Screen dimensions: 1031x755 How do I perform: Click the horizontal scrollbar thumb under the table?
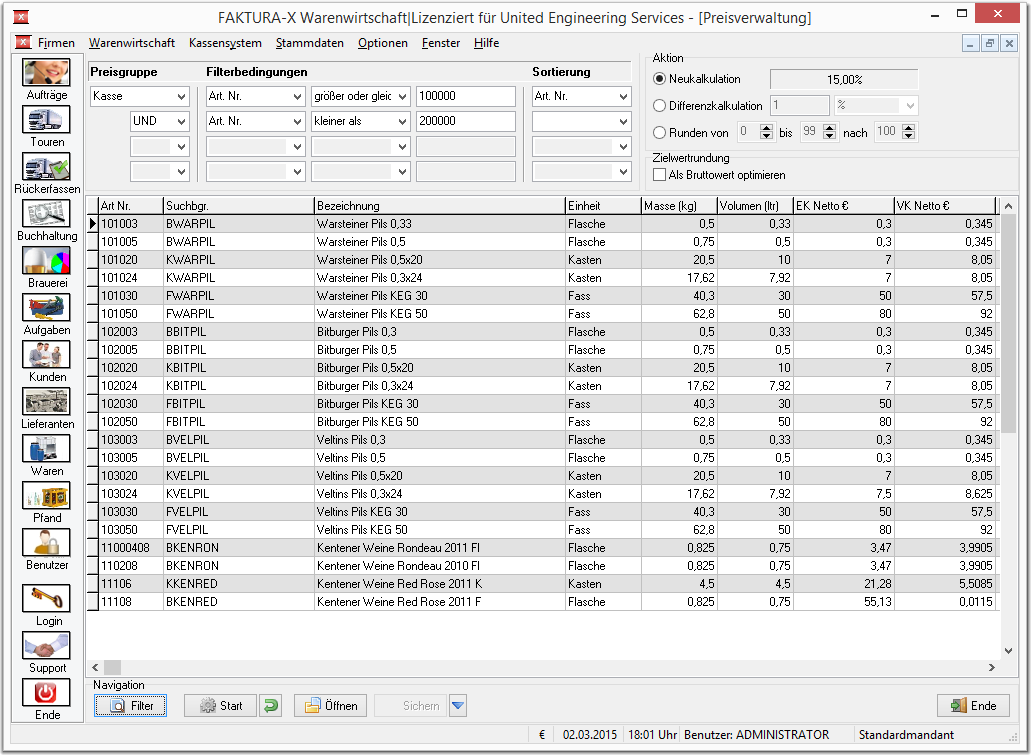(112, 668)
